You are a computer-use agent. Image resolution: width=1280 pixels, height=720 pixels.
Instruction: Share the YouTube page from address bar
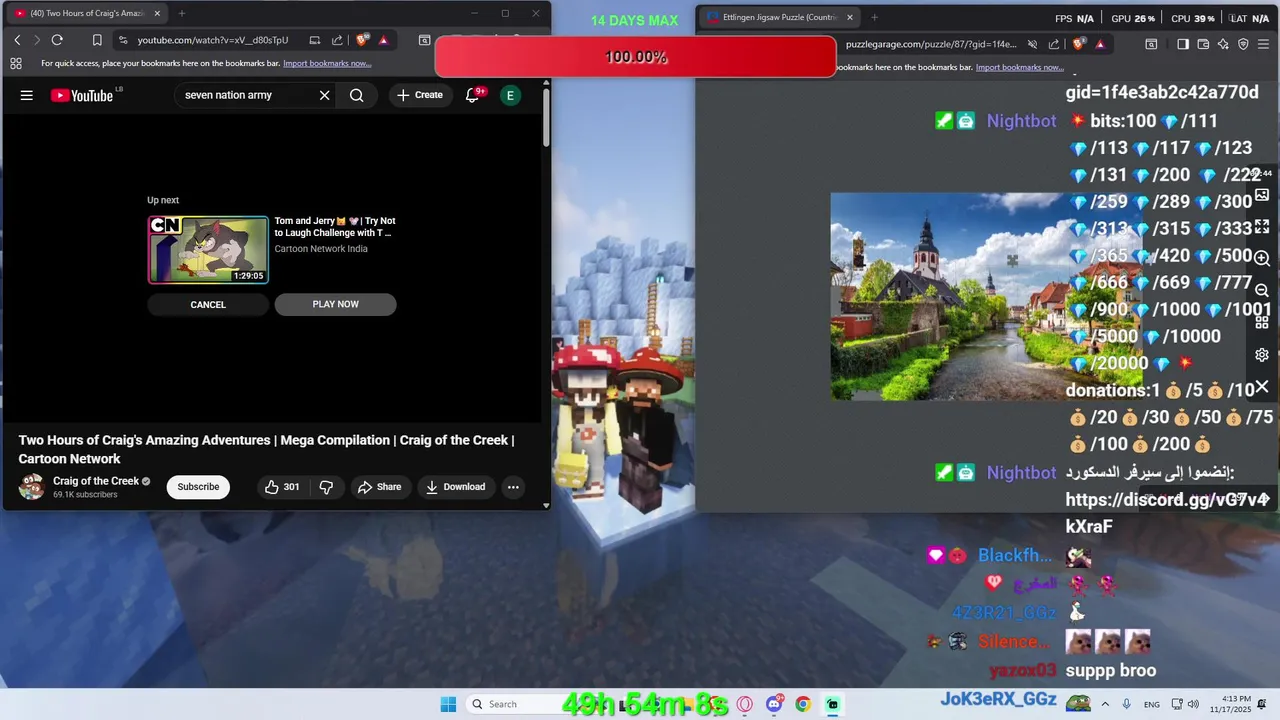point(339,40)
